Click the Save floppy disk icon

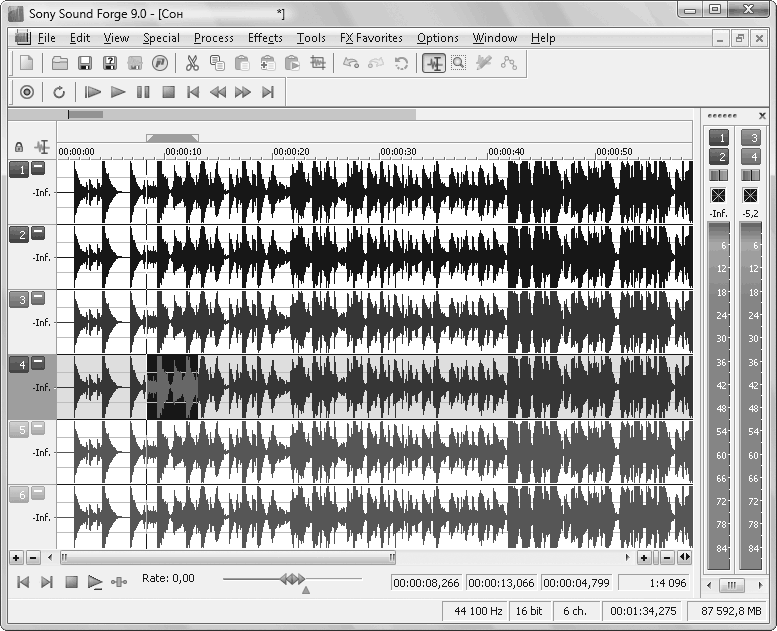[x=85, y=63]
